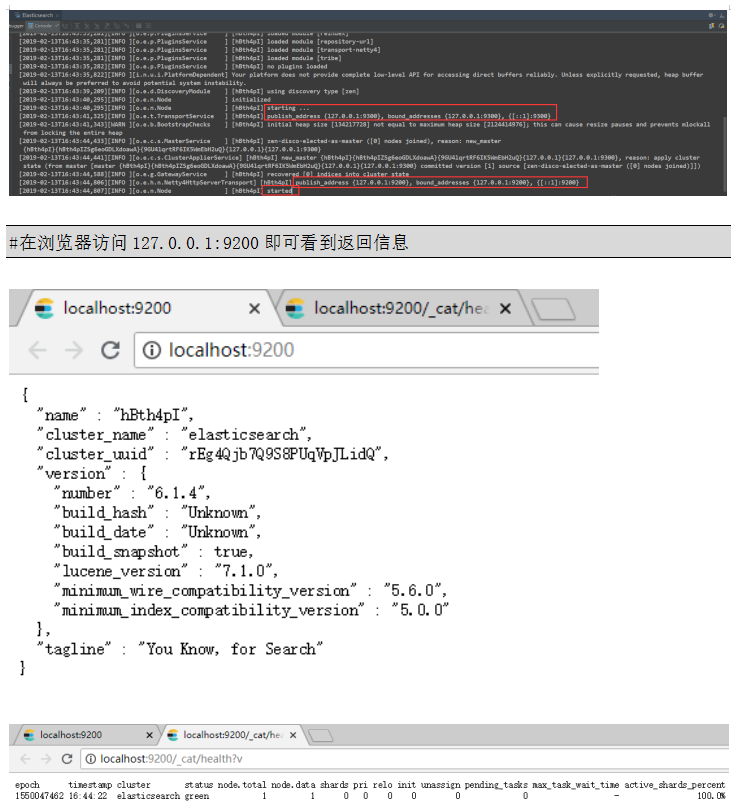Viewport: 742px width, 812px height.
Task: Click the rightmost icon below the gear in IDE
Action: click(721, 26)
